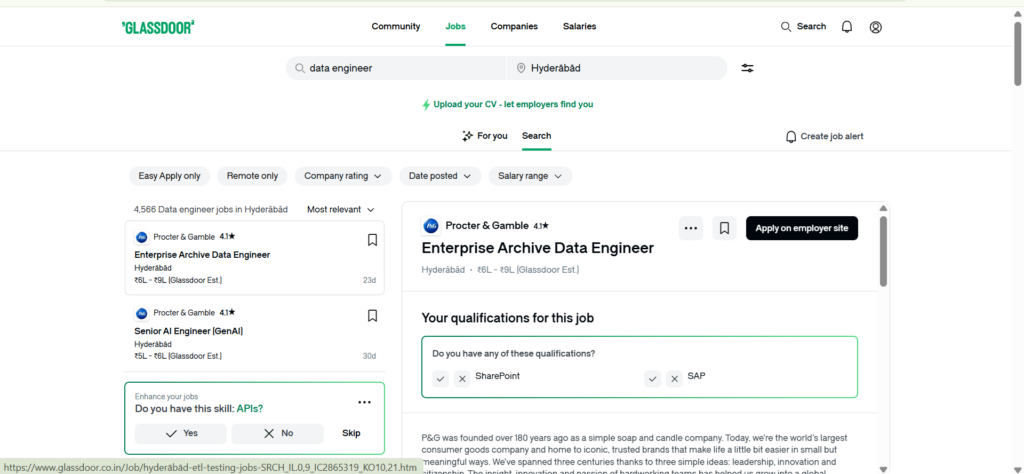
Task: Expand Company rating filter dropdown
Action: click(343, 176)
